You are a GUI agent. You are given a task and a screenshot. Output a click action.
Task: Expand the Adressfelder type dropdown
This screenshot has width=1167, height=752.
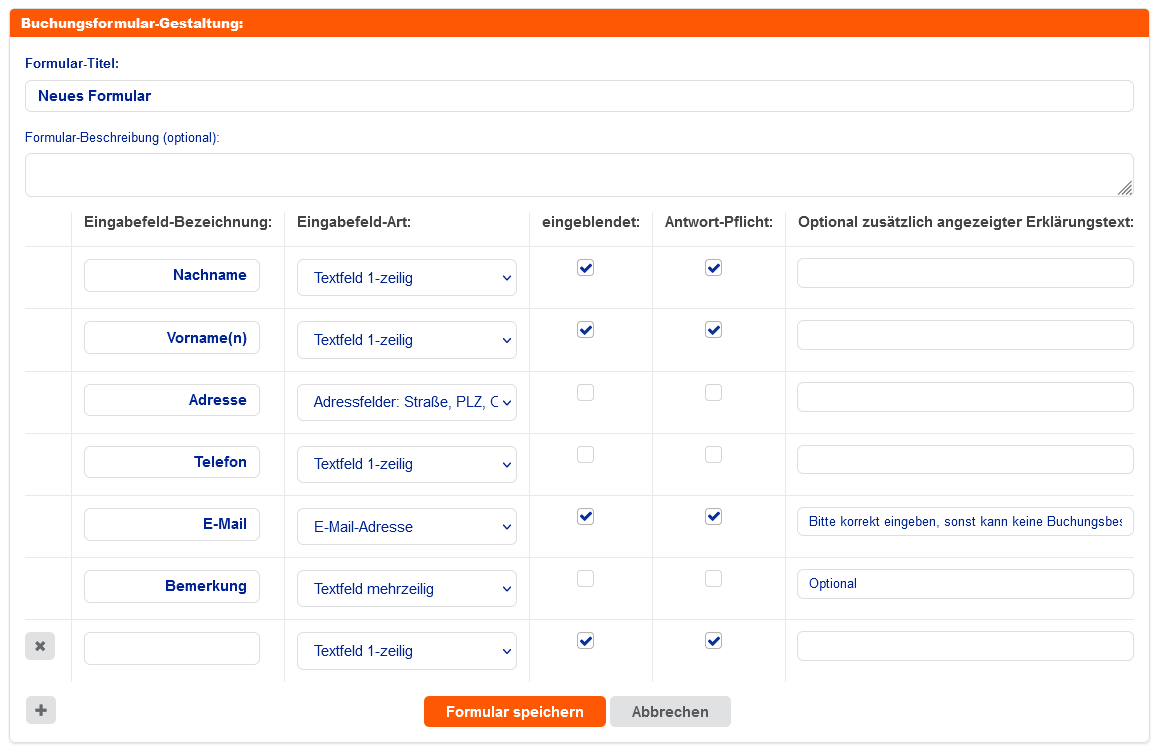point(406,402)
